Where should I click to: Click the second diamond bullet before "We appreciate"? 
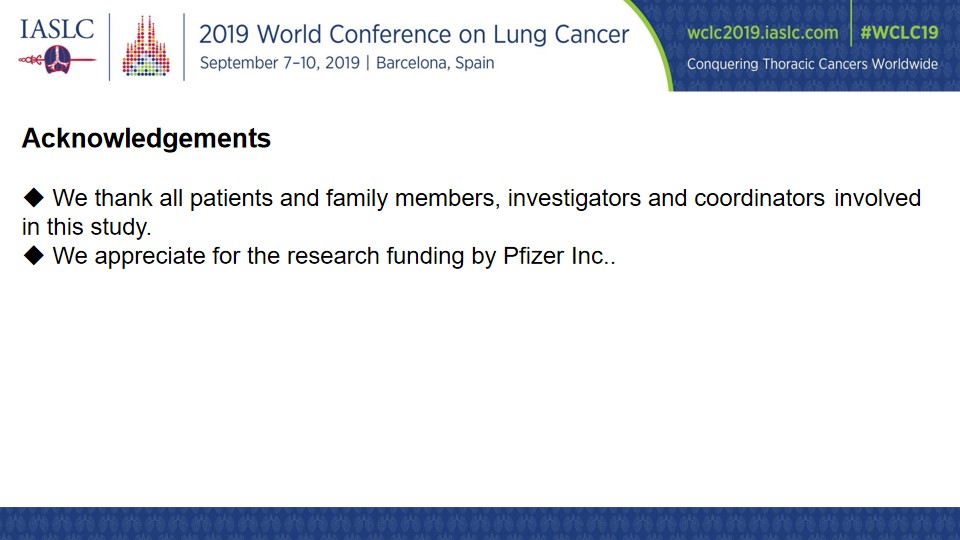tap(34, 255)
